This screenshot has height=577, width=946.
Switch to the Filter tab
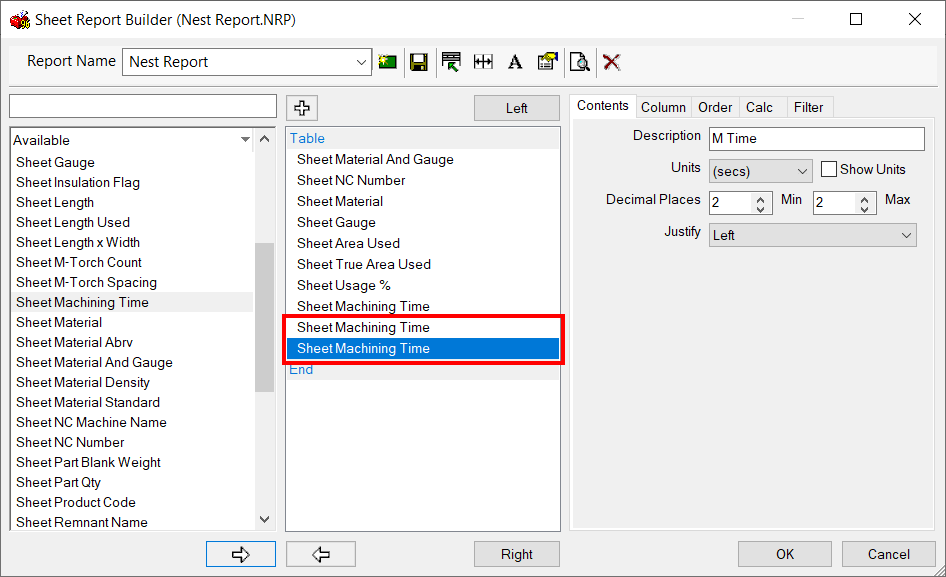tap(809, 107)
